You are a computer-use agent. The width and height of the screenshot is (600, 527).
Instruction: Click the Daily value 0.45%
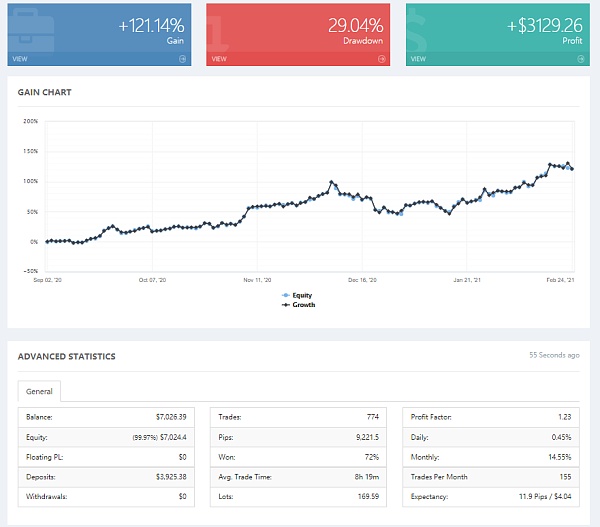point(561,437)
